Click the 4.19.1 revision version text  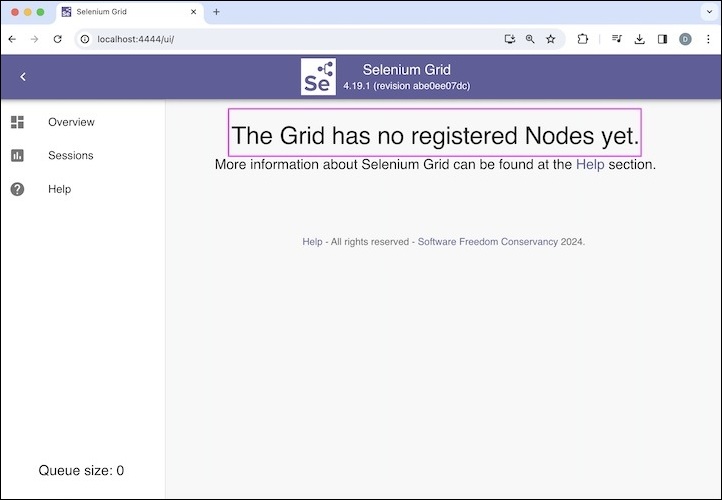406,86
